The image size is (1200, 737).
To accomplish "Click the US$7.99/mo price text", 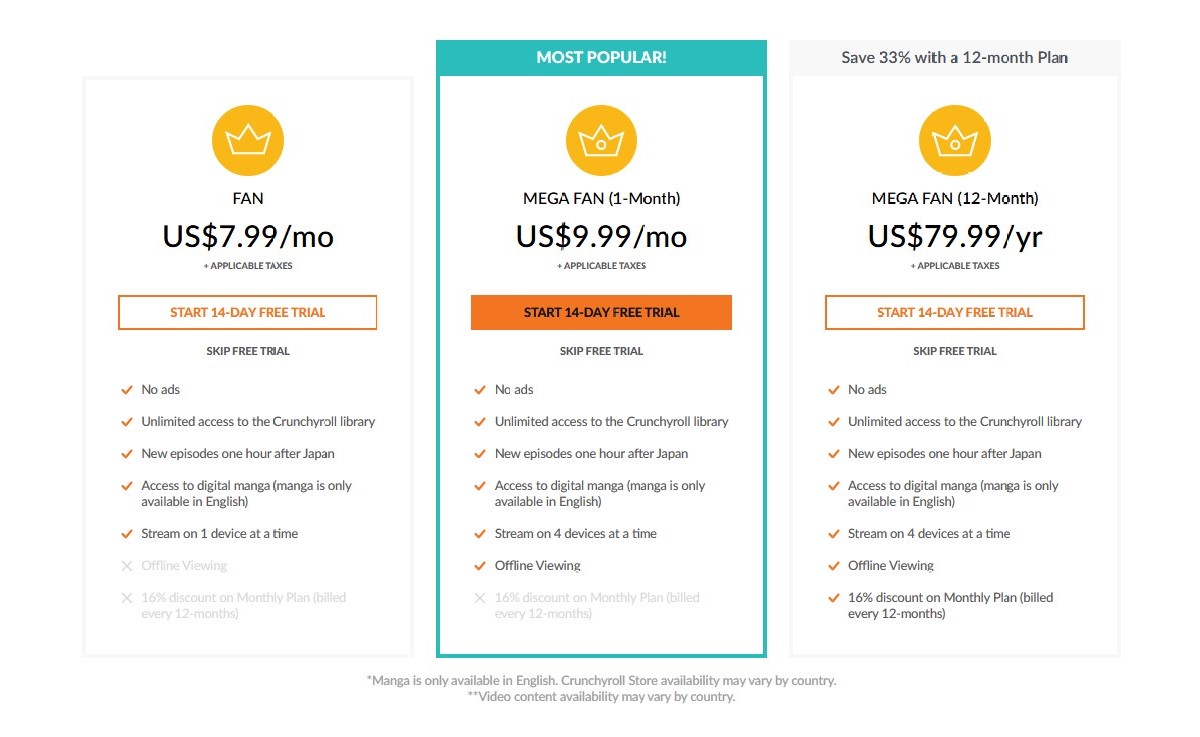I will point(248,236).
